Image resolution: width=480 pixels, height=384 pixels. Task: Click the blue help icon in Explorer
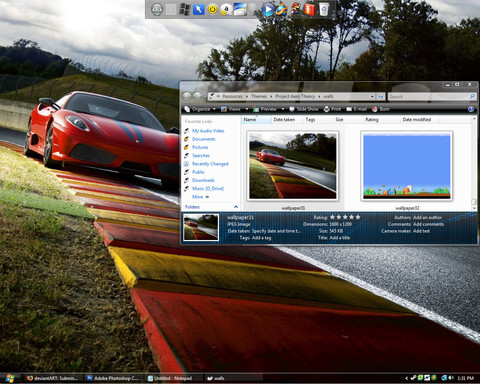471,109
